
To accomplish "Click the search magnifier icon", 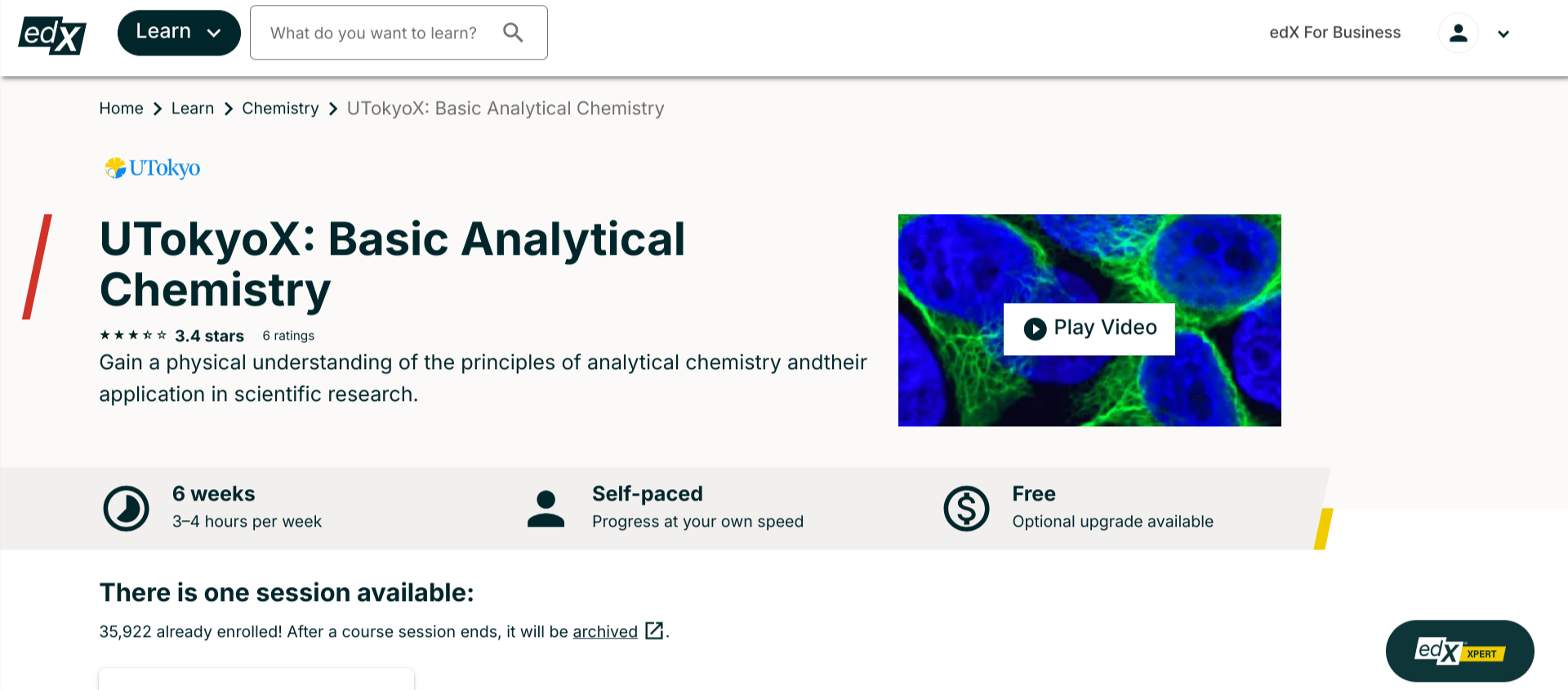I will [x=513, y=33].
